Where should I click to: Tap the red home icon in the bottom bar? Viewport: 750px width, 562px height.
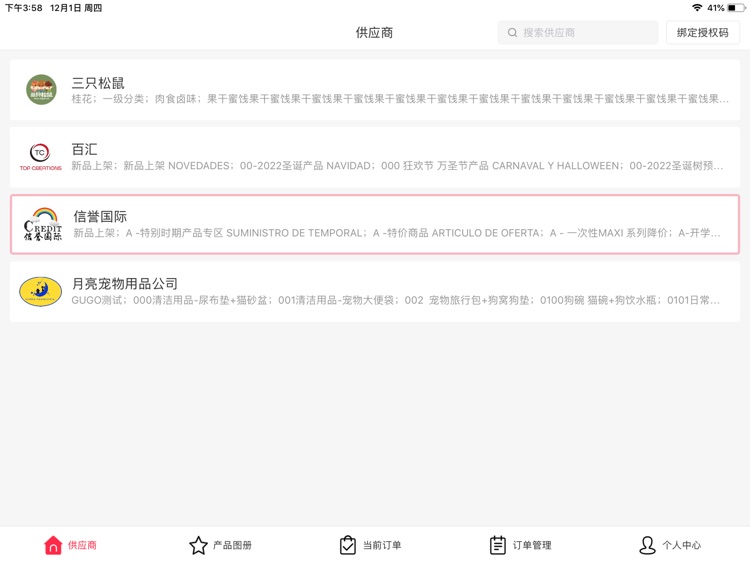53,545
